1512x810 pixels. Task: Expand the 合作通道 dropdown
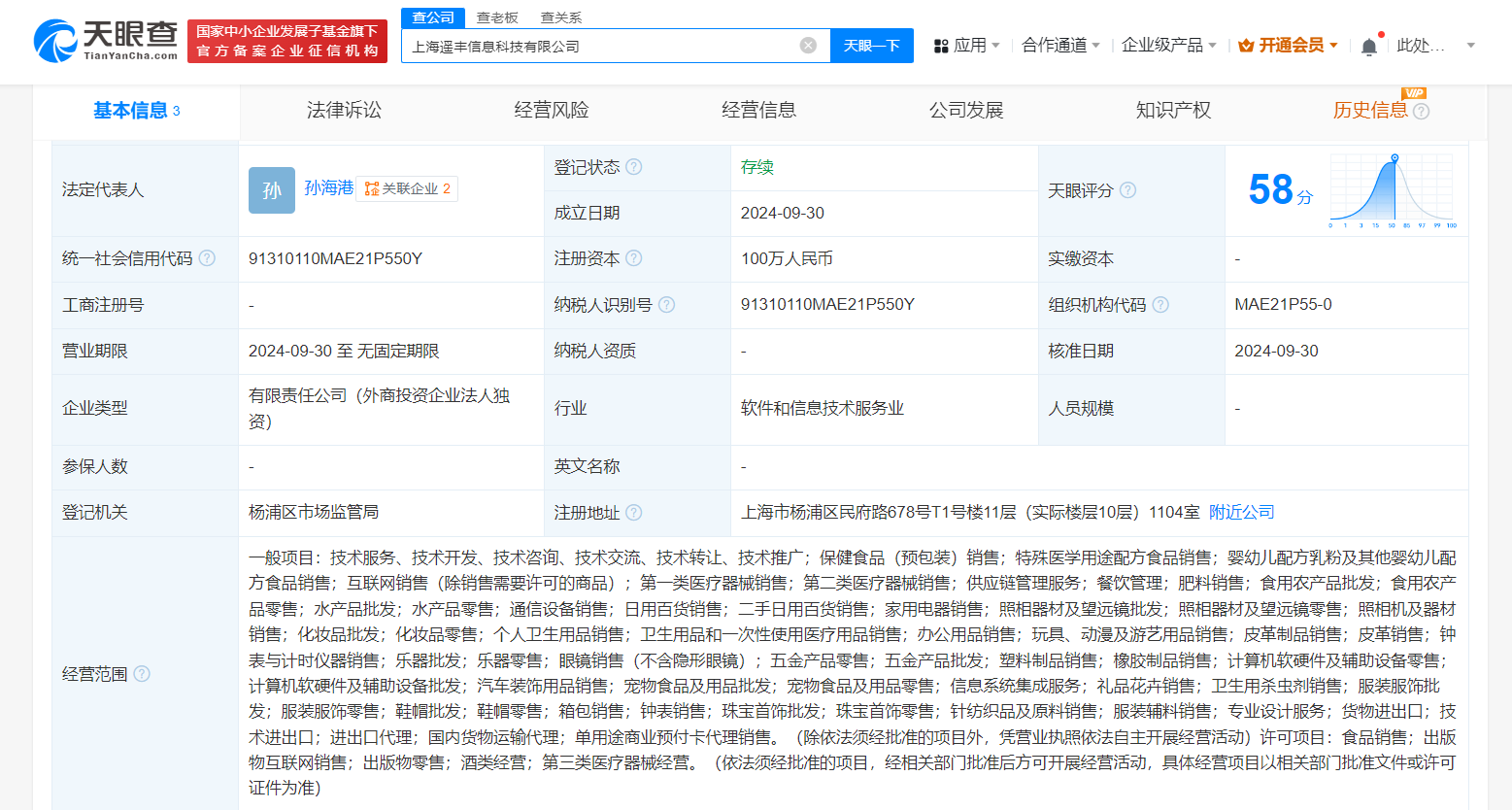(1060, 46)
